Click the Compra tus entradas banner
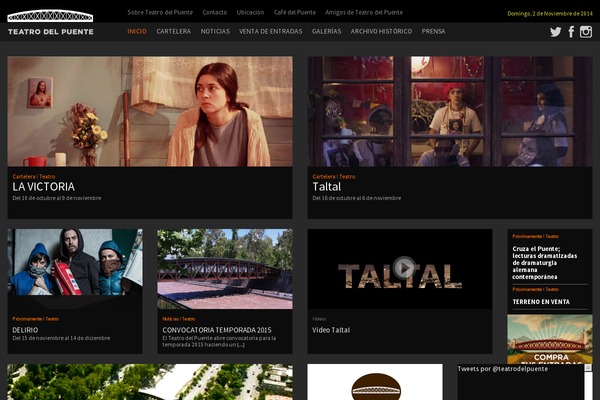 pos(549,339)
